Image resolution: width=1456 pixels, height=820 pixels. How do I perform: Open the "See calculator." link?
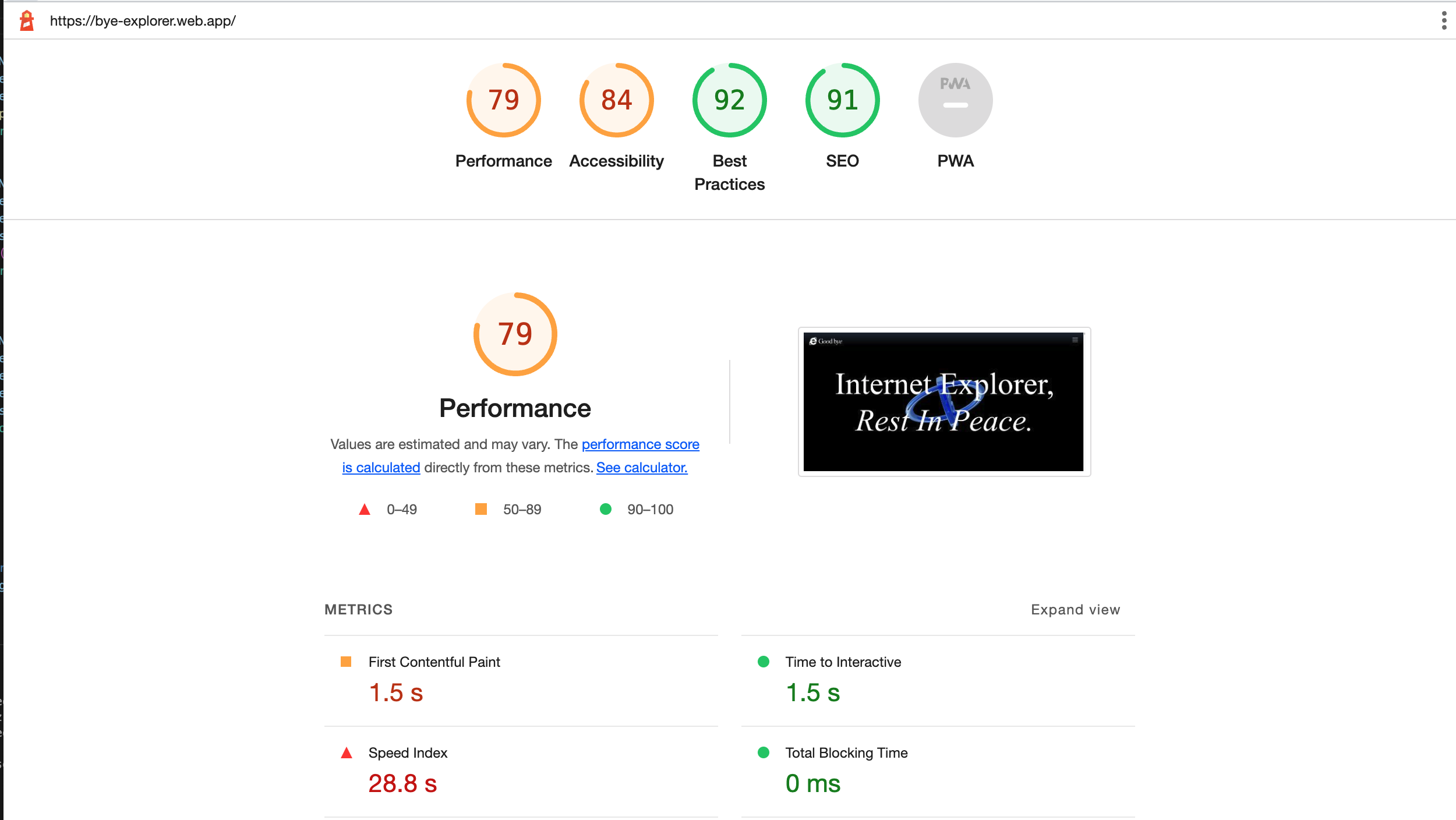click(641, 467)
